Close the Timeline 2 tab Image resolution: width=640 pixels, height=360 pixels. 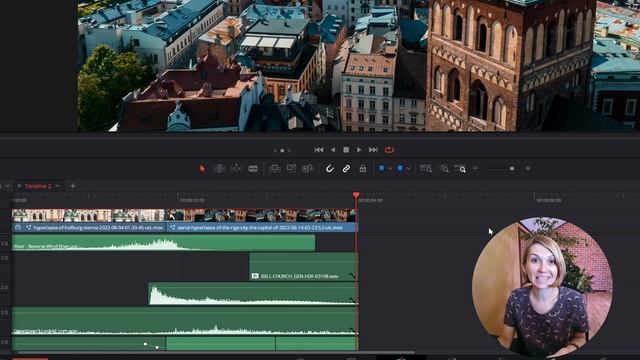pyautogui.click(x=19, y=186)
